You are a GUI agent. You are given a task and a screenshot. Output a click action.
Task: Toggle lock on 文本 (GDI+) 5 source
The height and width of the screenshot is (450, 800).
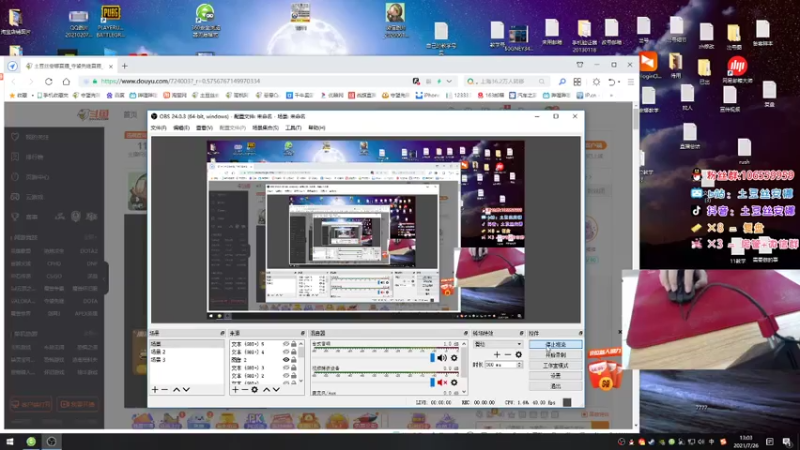tap(293, 344)
